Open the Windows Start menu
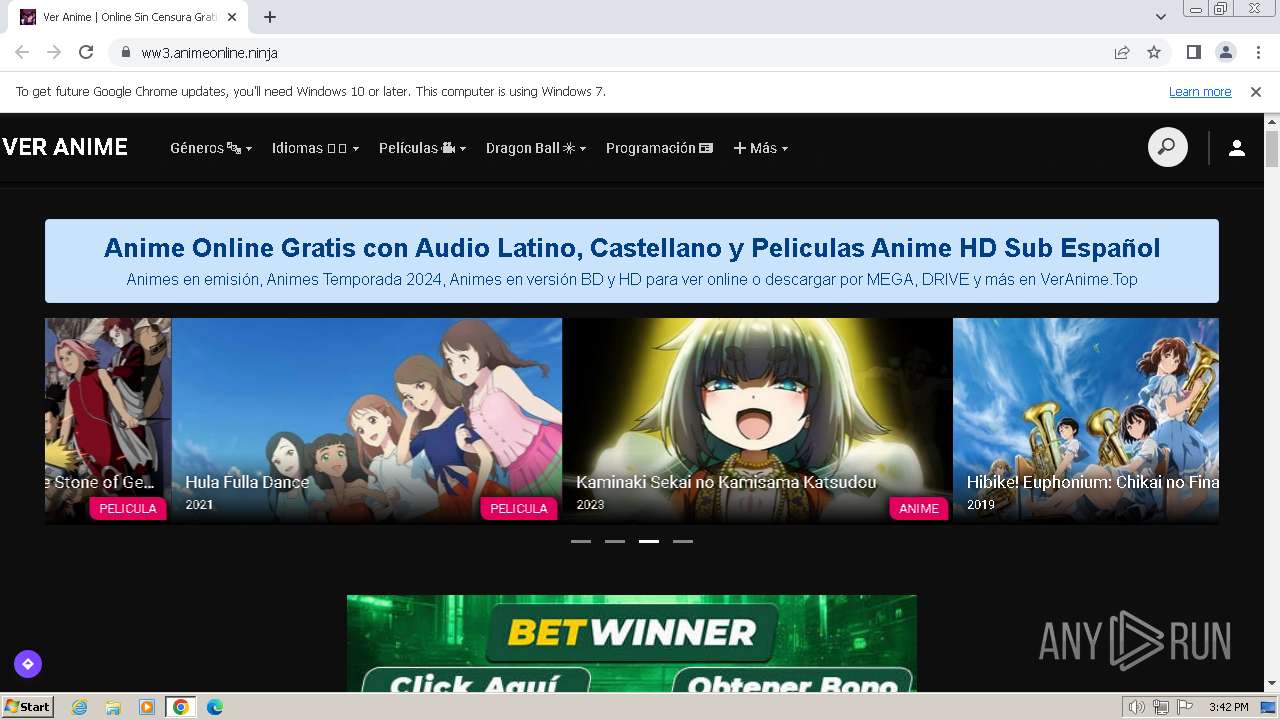 tap(28, 707)
